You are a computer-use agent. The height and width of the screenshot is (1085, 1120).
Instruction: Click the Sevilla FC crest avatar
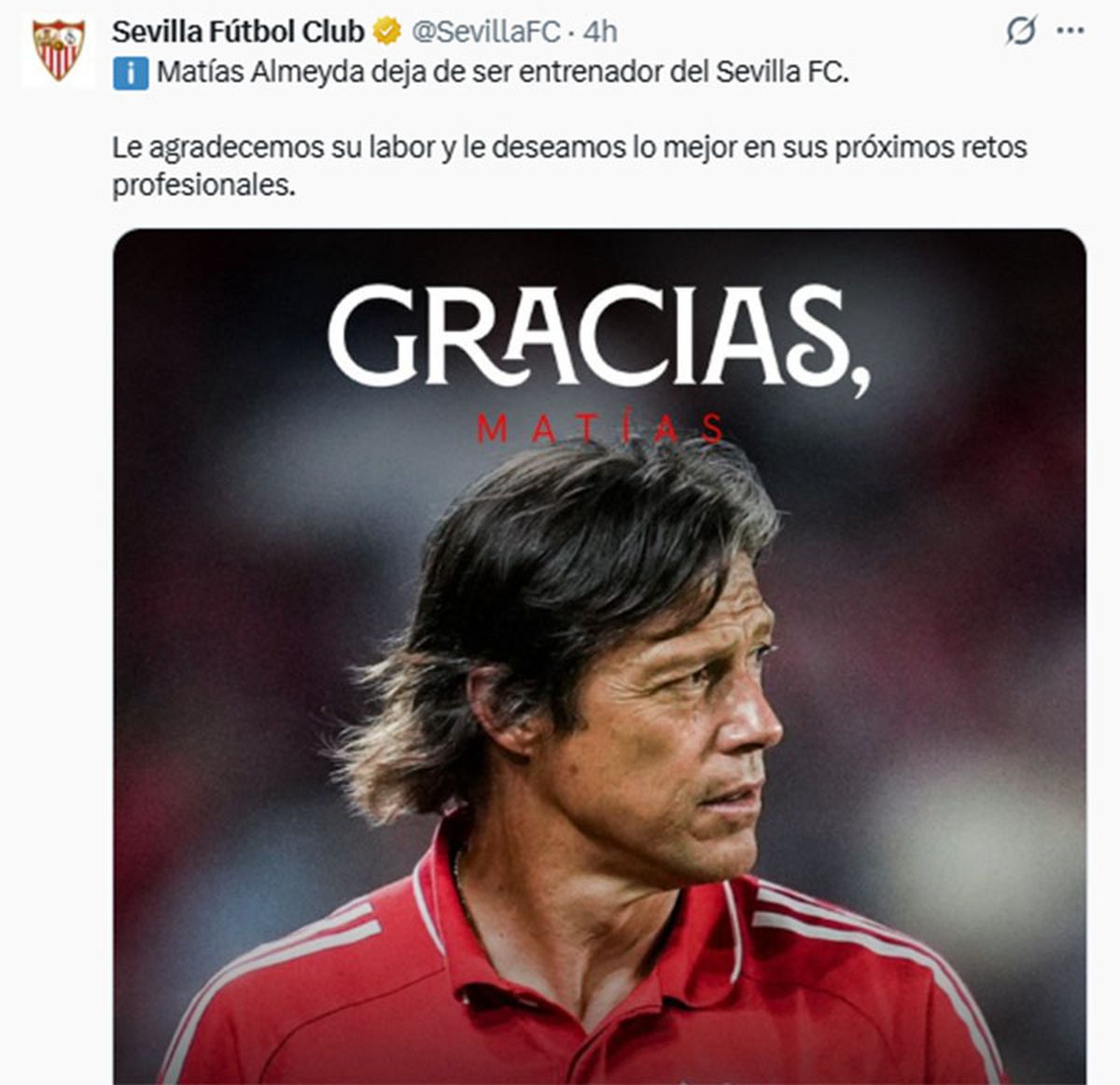point(59,50)
